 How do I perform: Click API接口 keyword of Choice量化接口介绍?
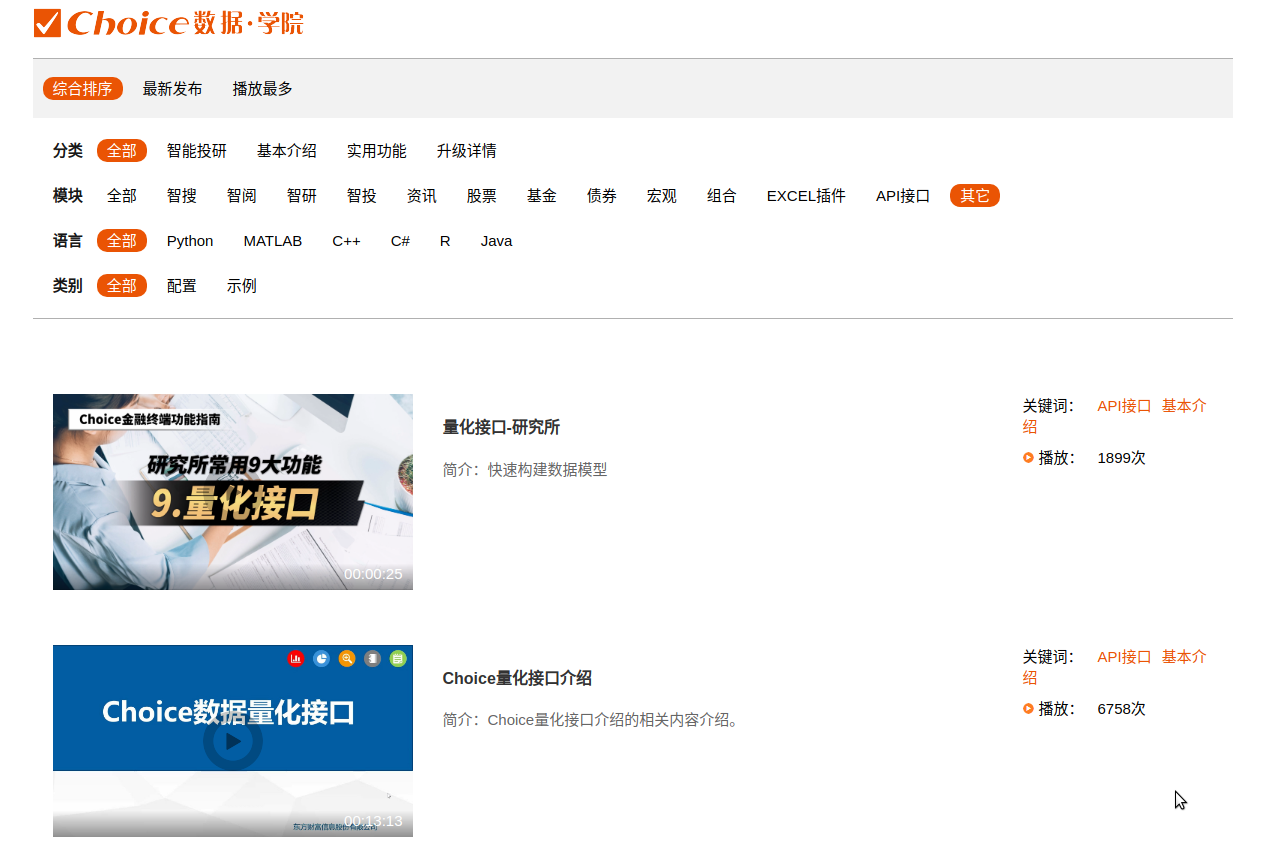1124,656
